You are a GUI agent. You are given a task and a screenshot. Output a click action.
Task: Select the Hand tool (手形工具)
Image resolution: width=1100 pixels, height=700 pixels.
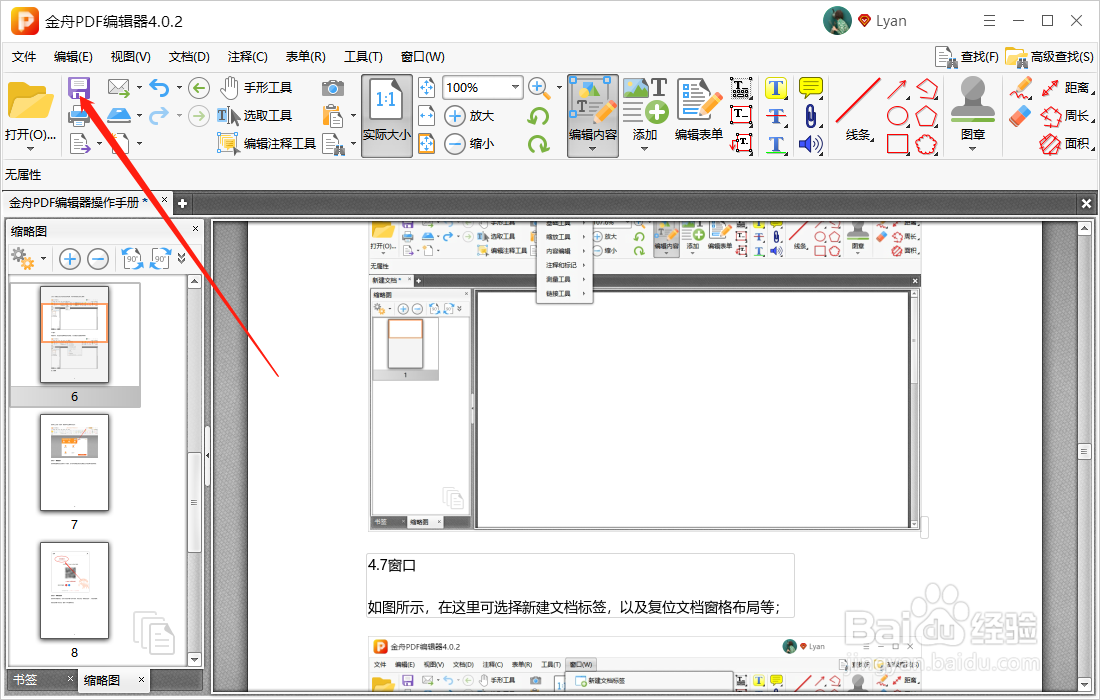pyautogui.click(x=255, y=88)
